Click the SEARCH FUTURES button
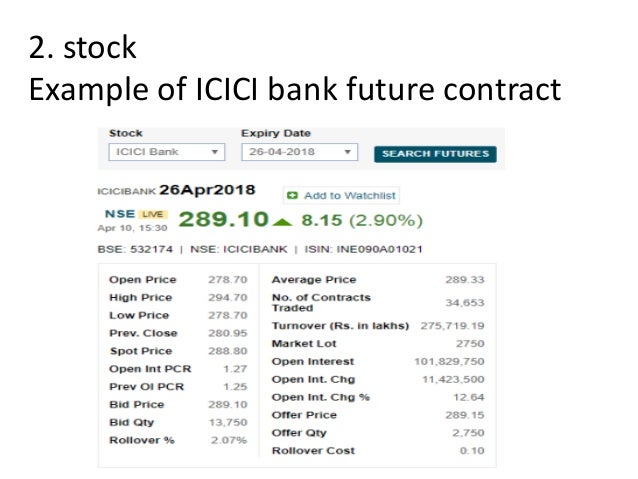638x479 pixels. [x=435, y=153]
